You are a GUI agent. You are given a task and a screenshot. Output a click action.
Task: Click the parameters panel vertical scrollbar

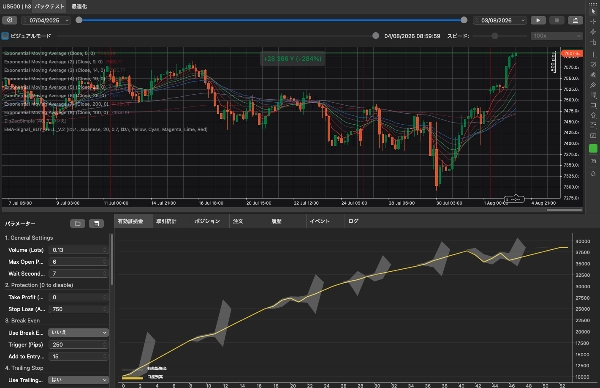coord(112,259)
